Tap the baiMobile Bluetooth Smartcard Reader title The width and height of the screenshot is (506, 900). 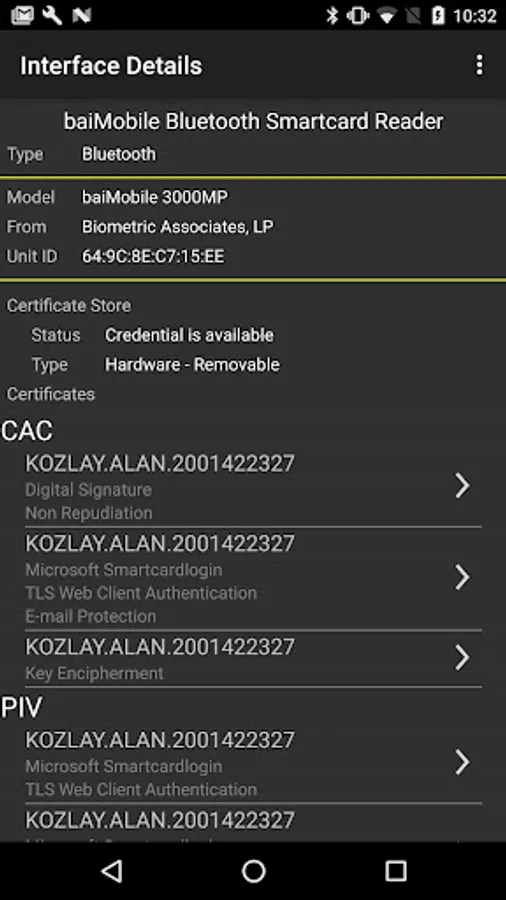pos(253,121)
